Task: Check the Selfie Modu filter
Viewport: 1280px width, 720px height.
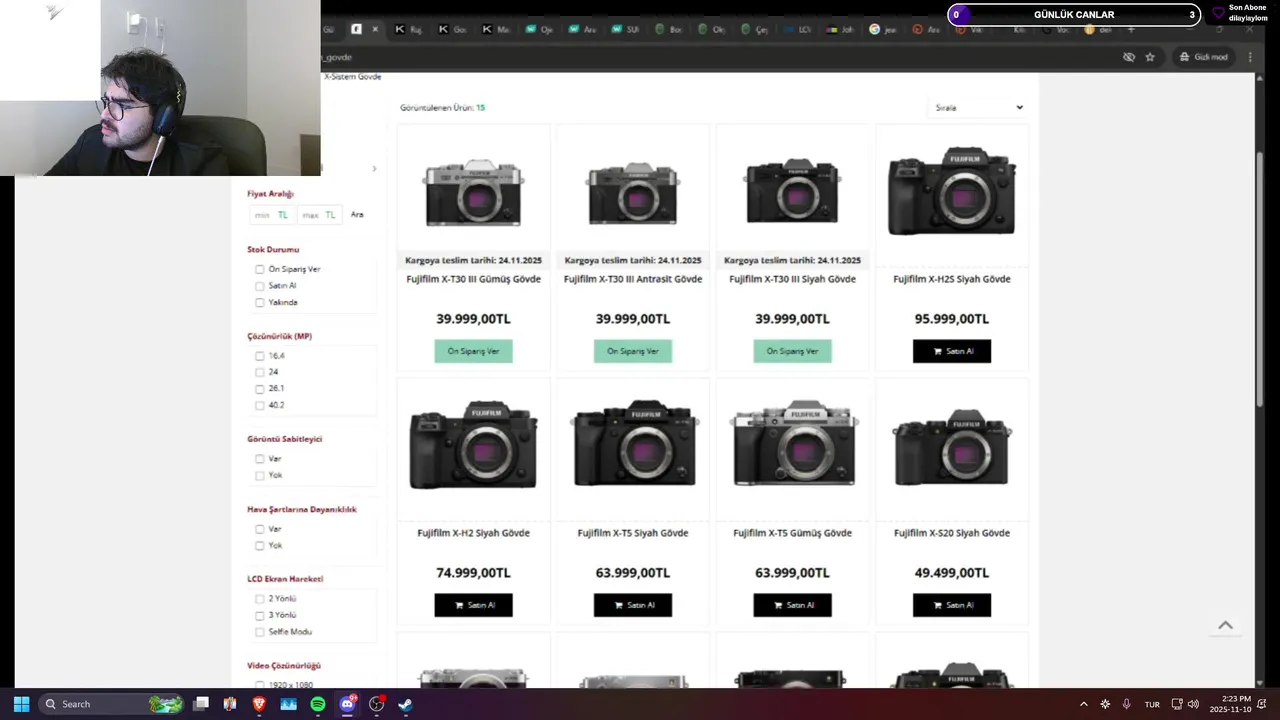Action: click(260, 632)
